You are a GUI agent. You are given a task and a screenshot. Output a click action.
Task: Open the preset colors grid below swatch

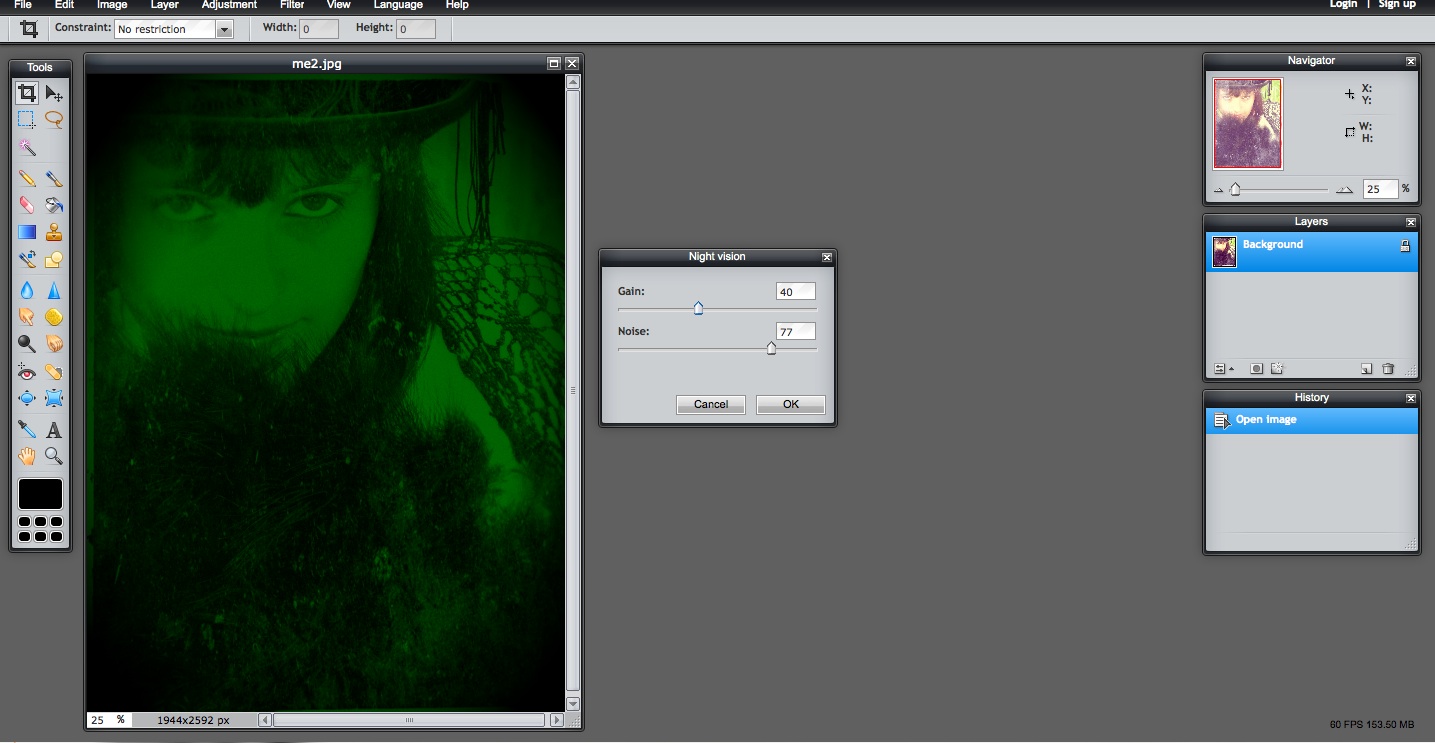[x=40, y=529]
